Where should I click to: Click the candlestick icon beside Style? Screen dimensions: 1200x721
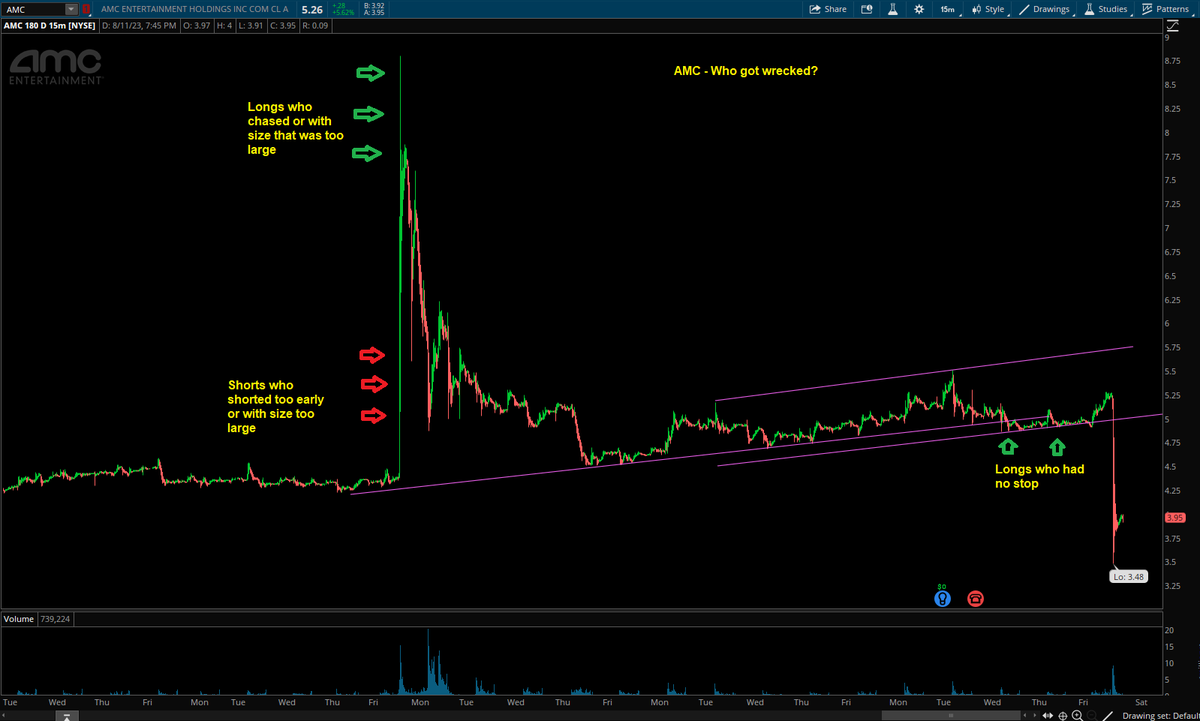pyautogui.click(x=976, y=9)
